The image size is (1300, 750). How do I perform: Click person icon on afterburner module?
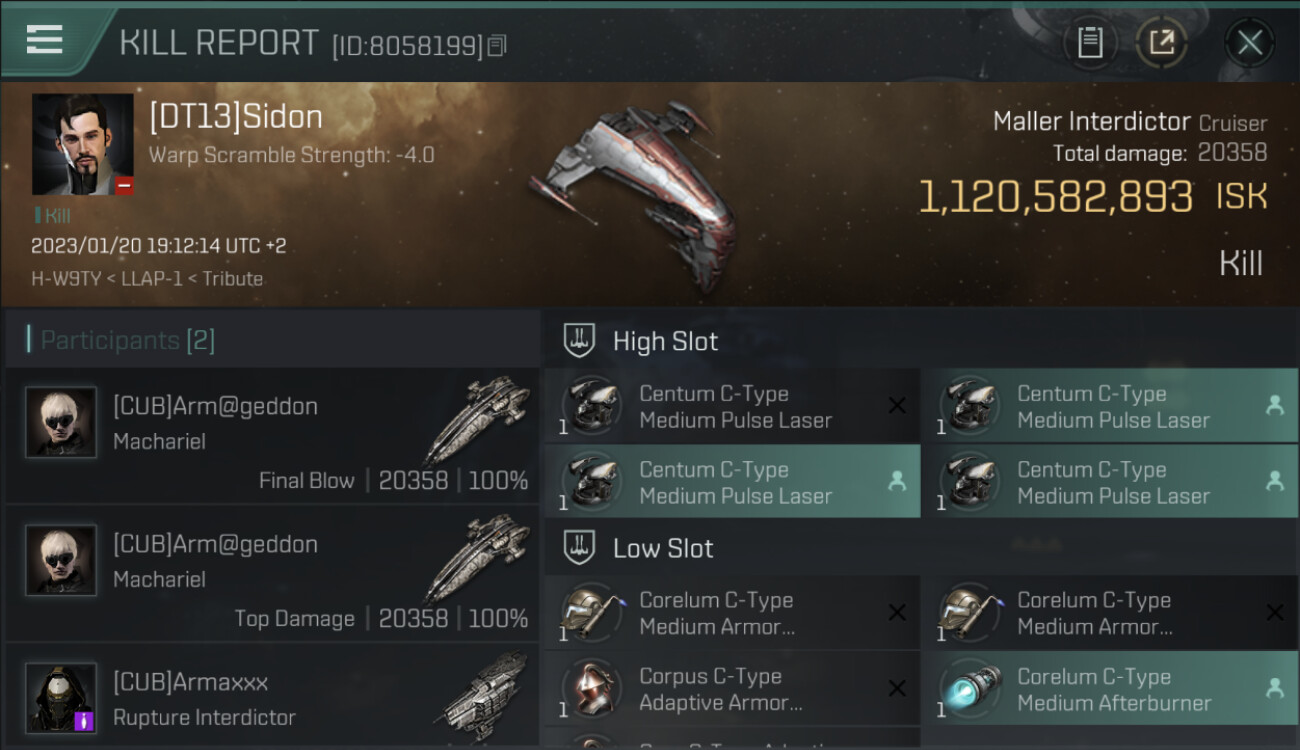pyautogui.click(x=1274, y=688)
